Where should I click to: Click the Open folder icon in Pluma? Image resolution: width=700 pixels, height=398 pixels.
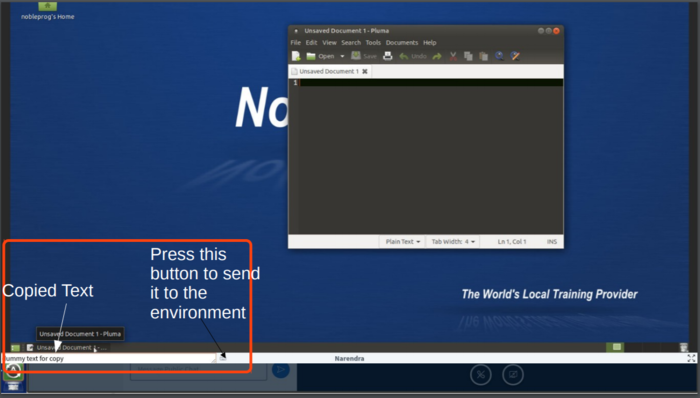tap(311, 56)
